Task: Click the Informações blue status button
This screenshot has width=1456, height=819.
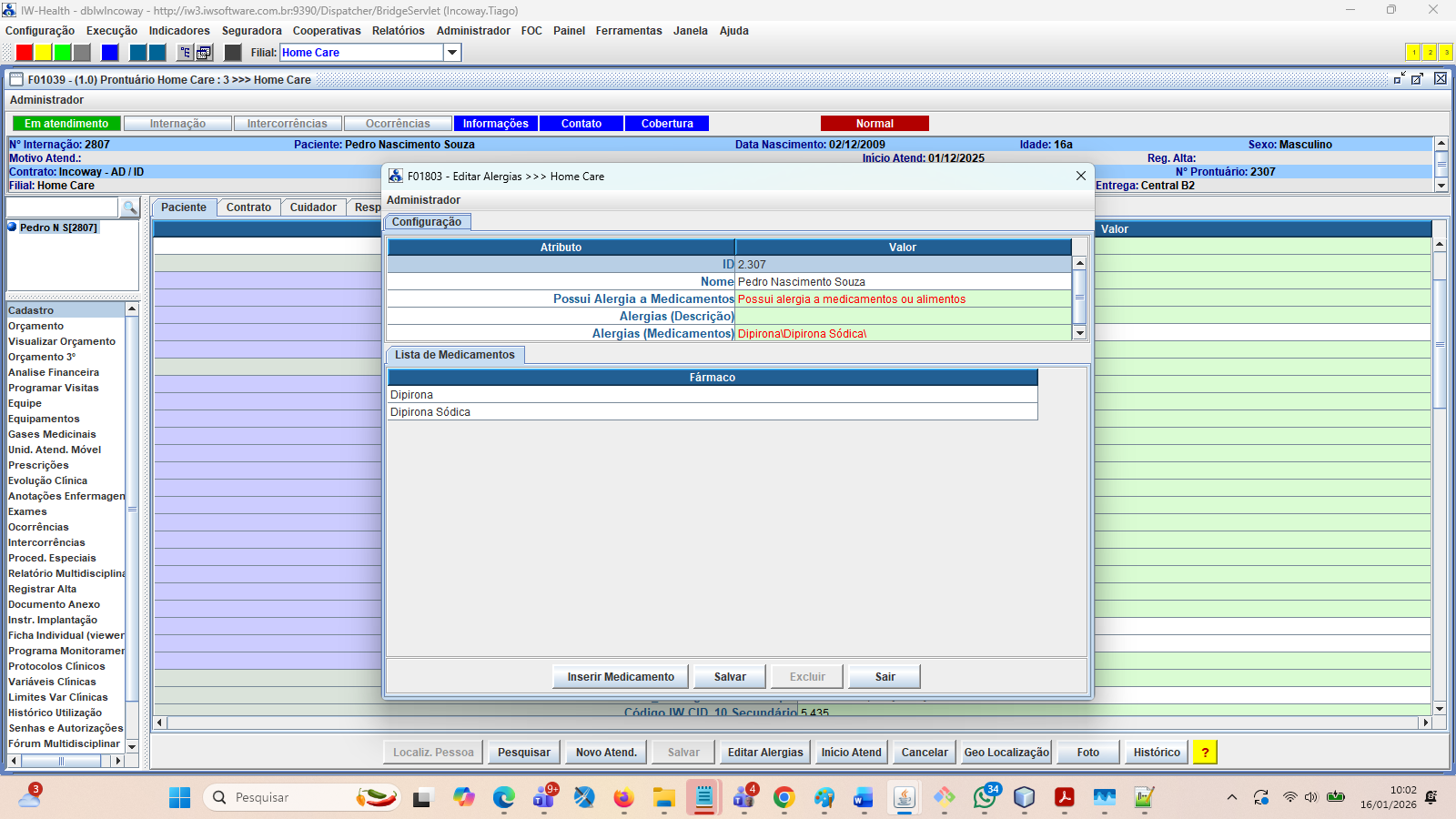Action: coord(495,124)
